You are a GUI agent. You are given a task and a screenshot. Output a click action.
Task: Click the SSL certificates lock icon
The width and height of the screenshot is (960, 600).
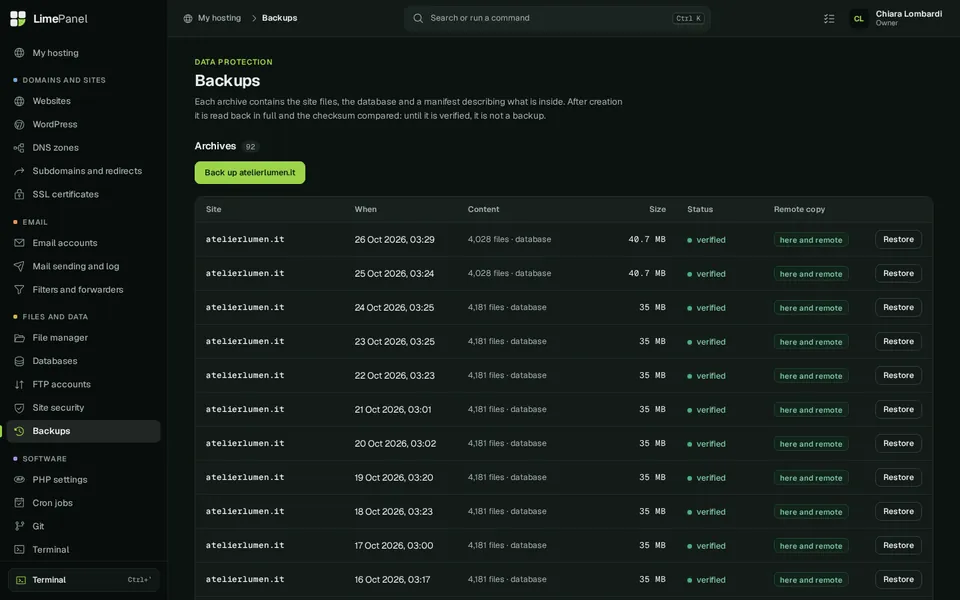(20, 194)
